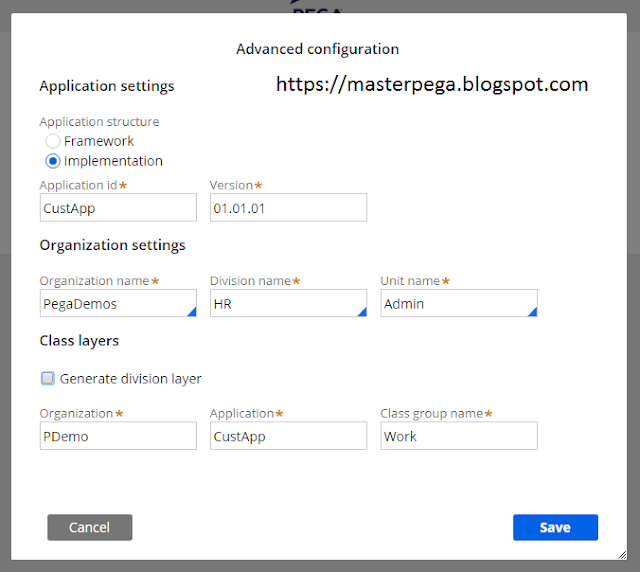The width and height of the screenshot is (640, 572).
Task: Open Unit name autocomplete arrow
Action: [x=532, y=312]
